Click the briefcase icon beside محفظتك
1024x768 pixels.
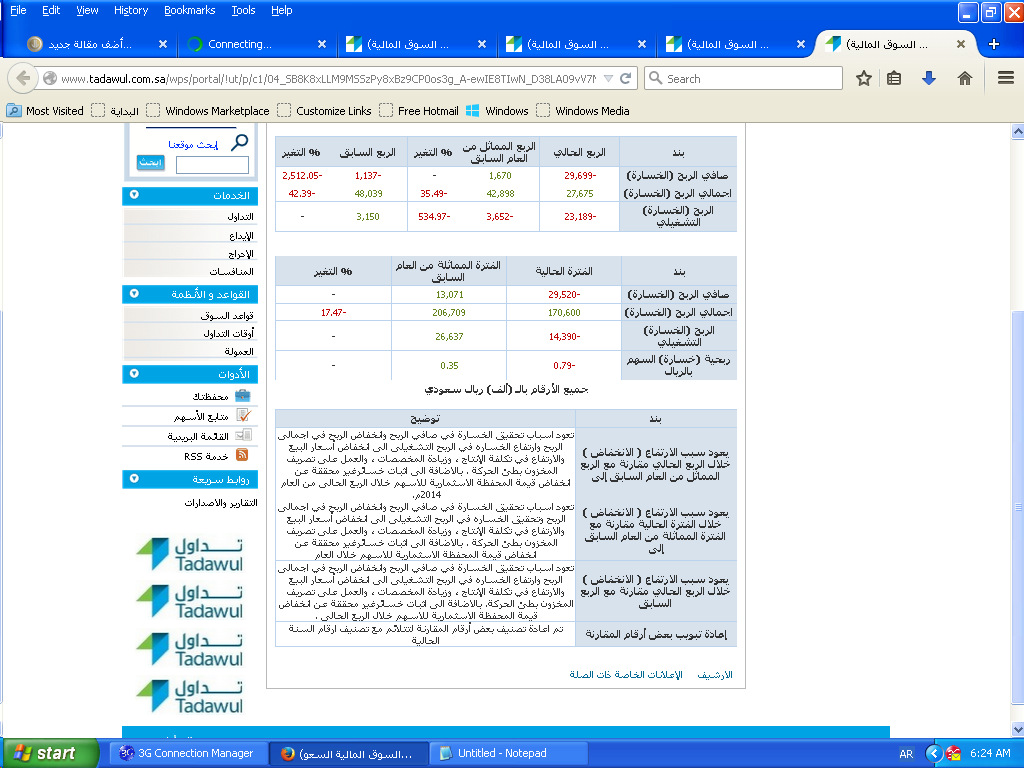tap(242, 395)
